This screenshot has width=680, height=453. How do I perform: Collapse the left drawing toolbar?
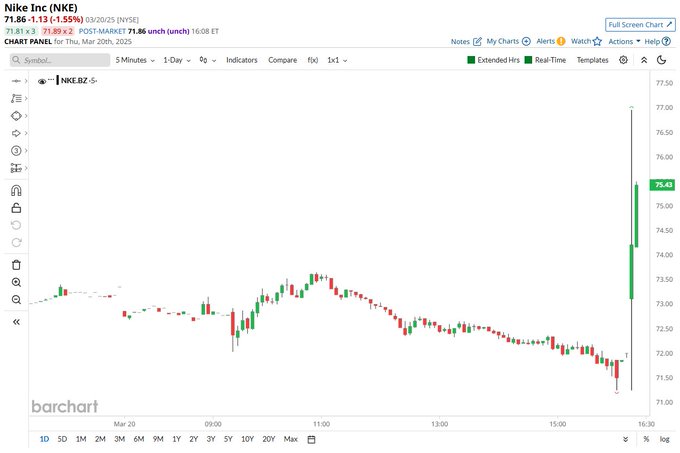[x=16, y=322]
